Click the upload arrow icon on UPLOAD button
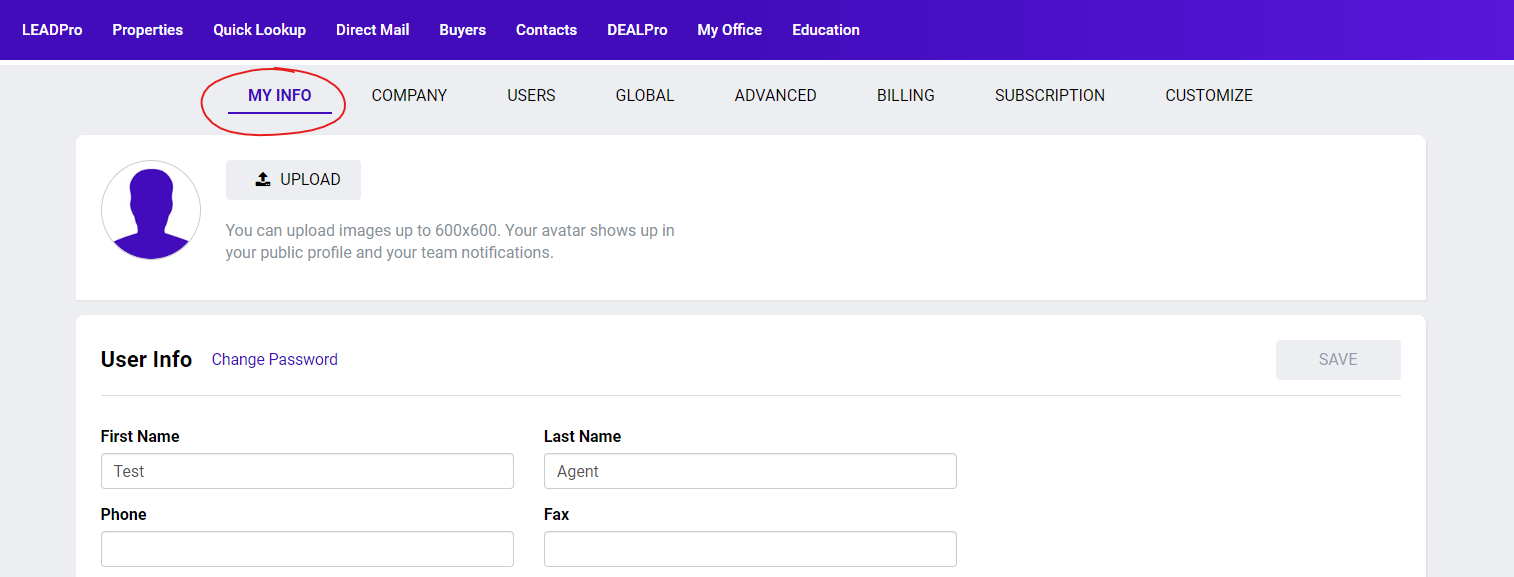 tap(263, 179)
